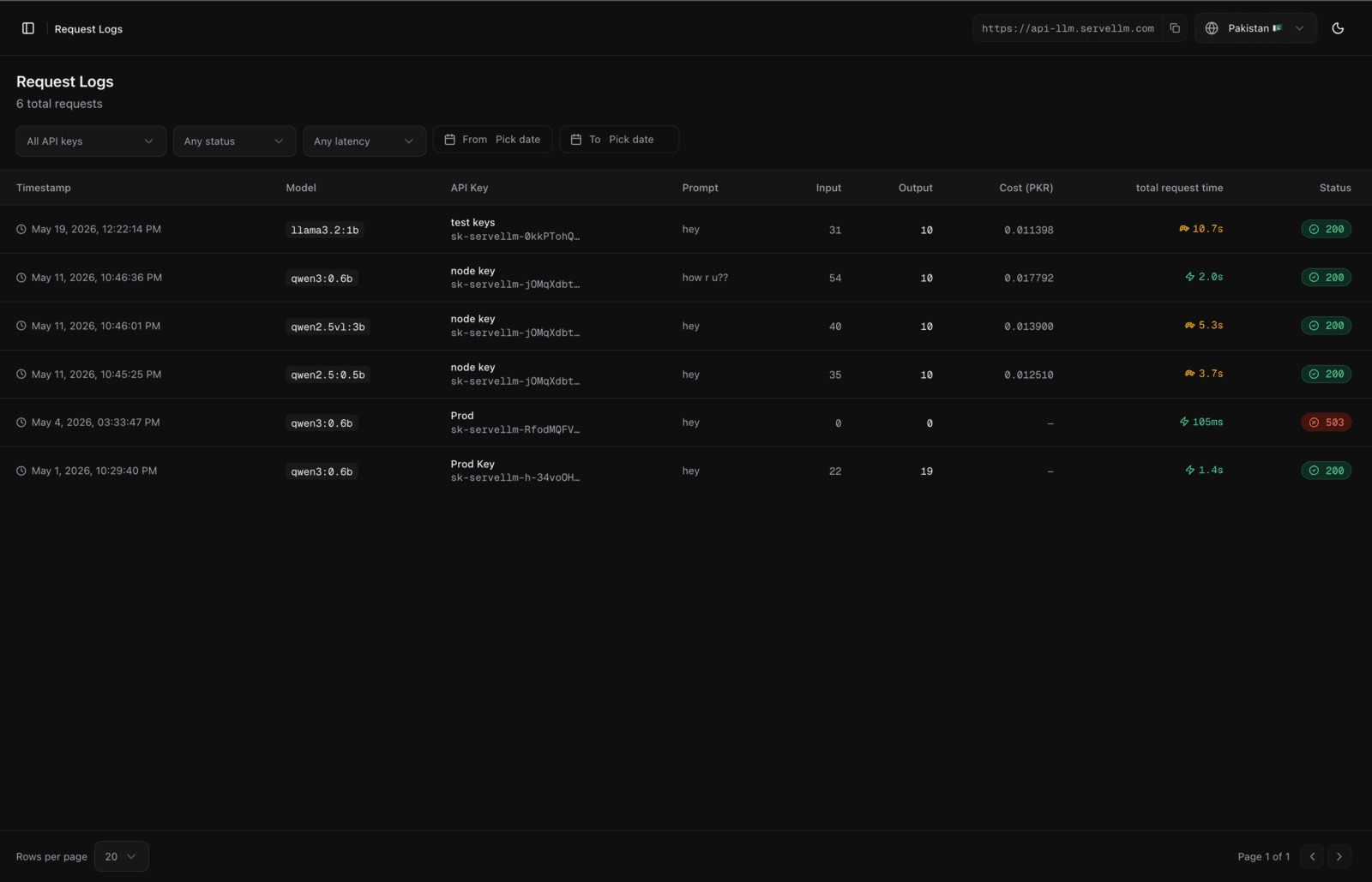Click clock icon on 10:45:25 PM row

pos(21,375)
